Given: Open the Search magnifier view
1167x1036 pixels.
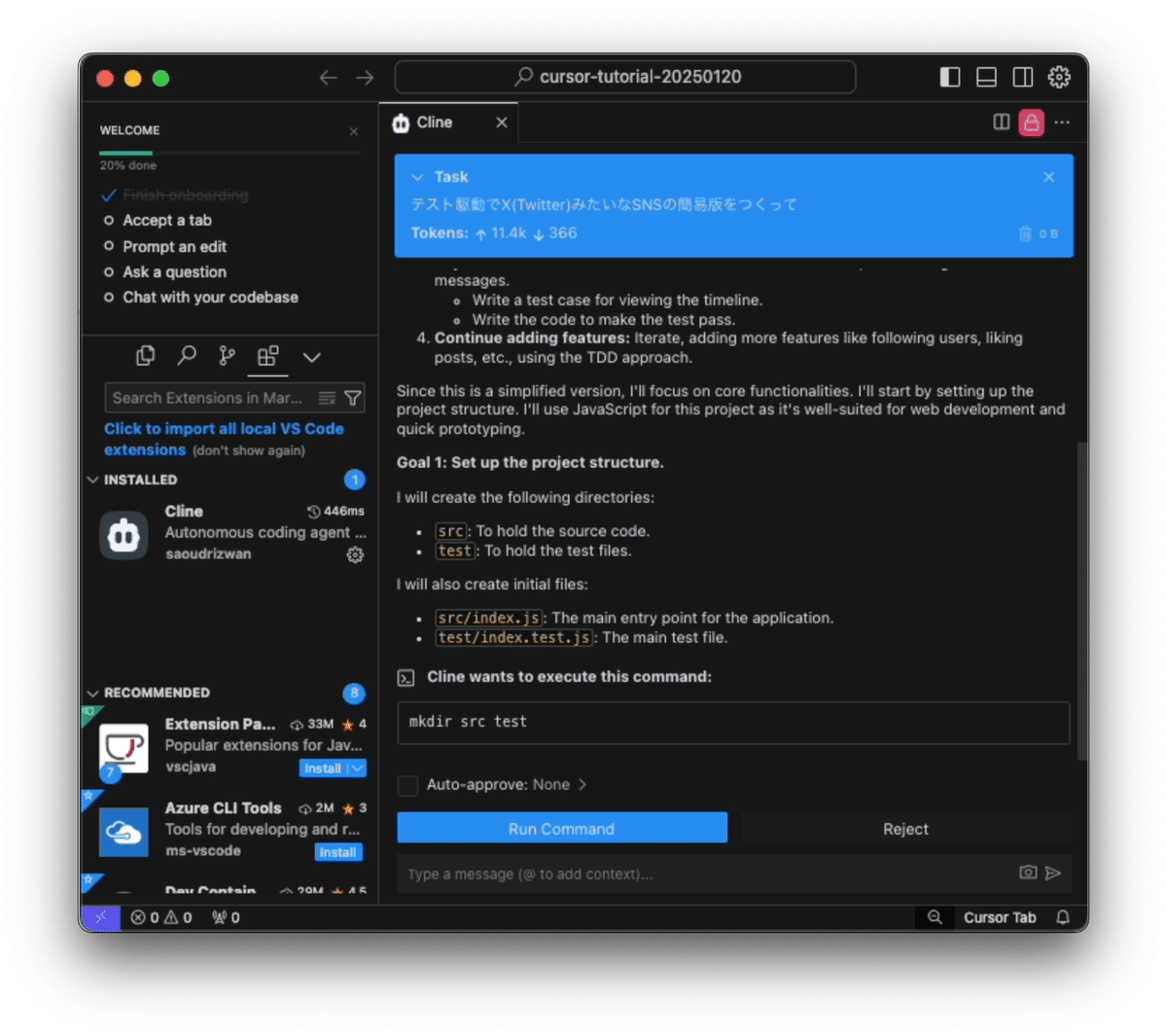Looking at the screenshot, I should pos(187,356).
